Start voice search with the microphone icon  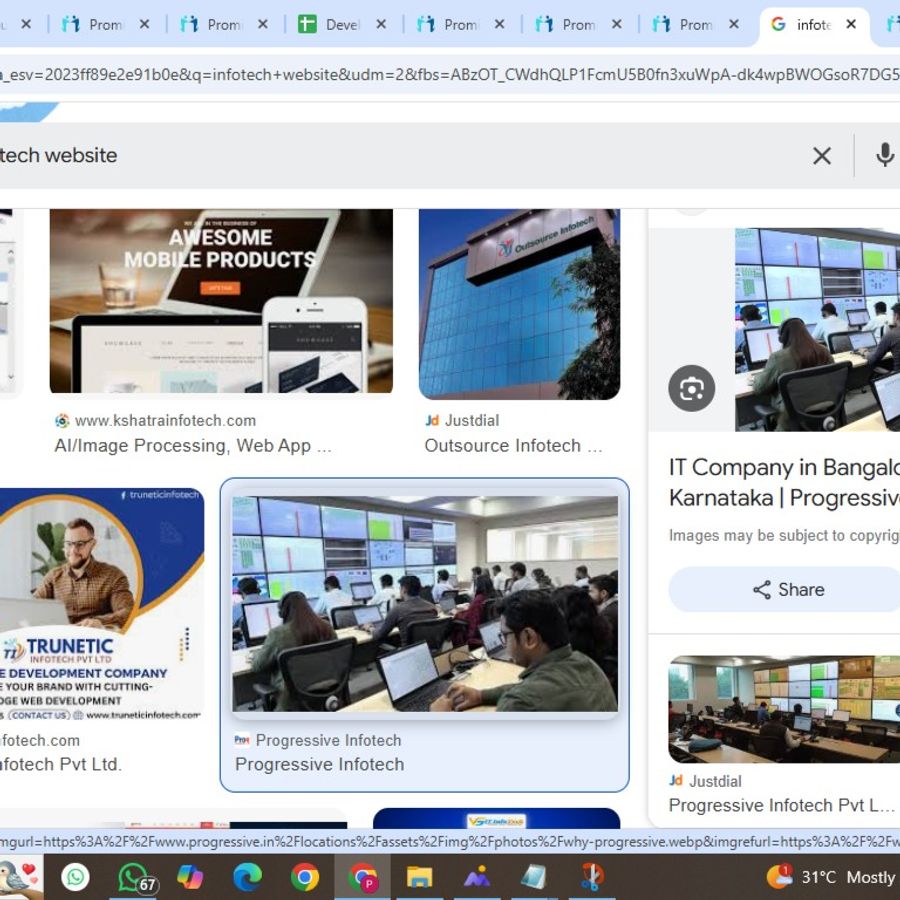click(x=885, y=156)
